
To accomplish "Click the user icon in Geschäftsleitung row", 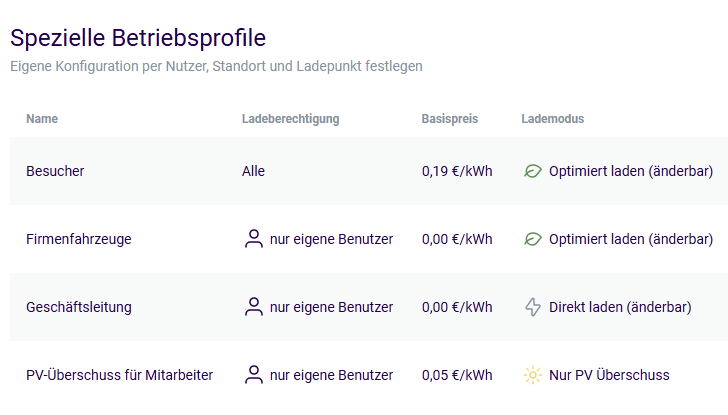I will [x=253, y=307].
